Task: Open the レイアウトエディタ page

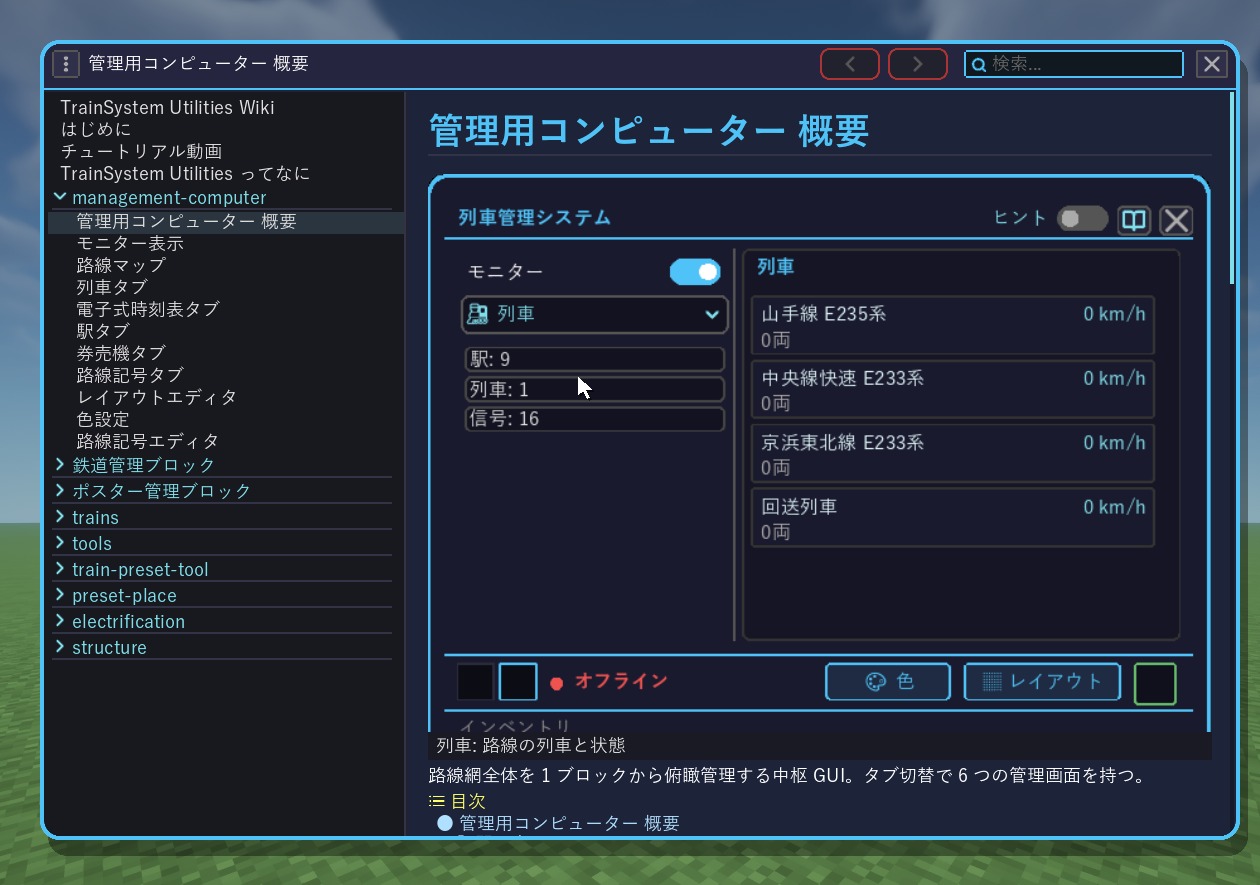Action: (x=157, y=398)
